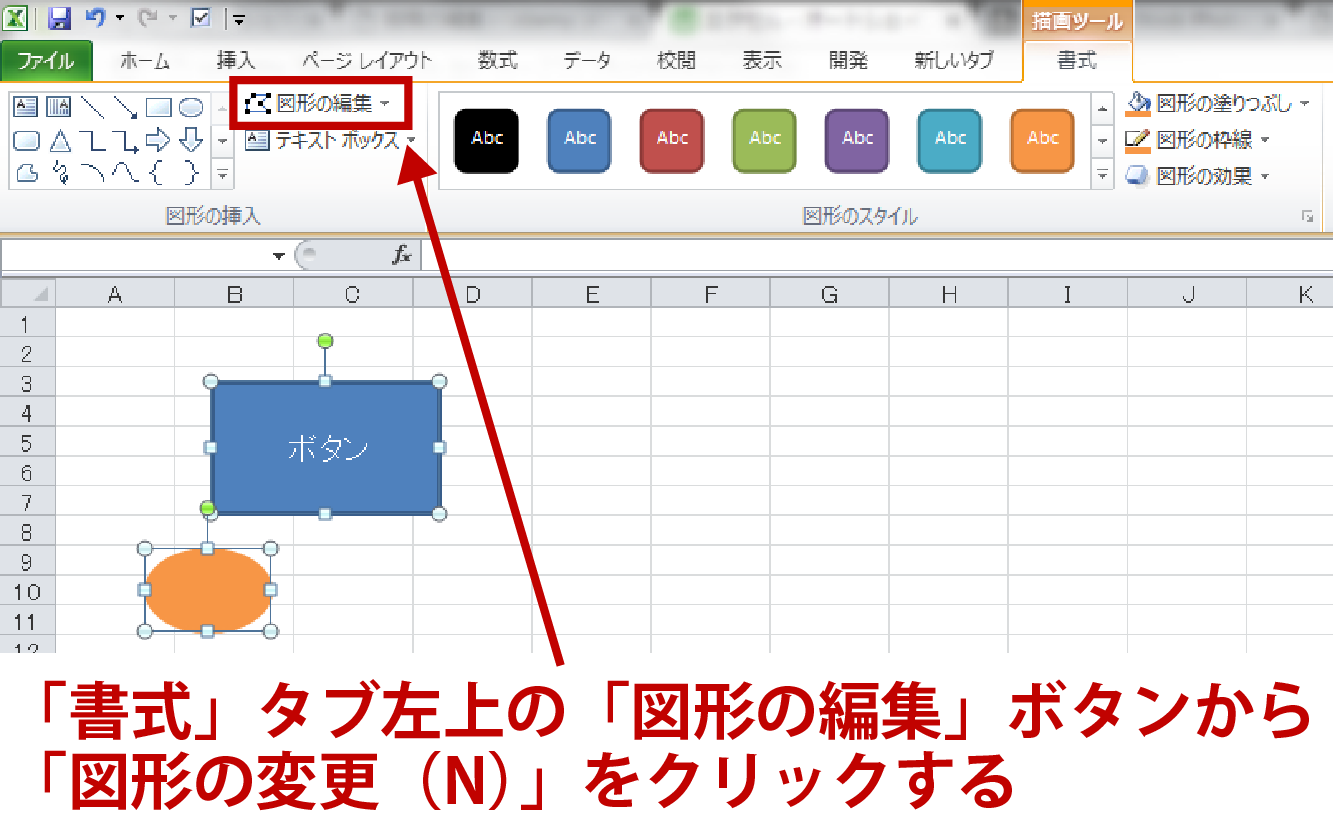Select the elbow arrow connector shape
Viewport: 1333px width, 830px height.
click(x=125, y=140)
